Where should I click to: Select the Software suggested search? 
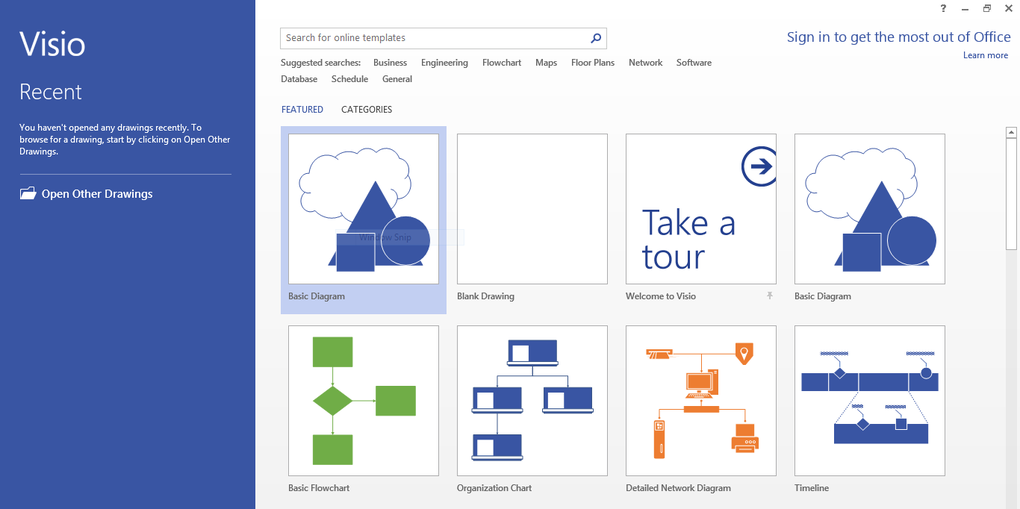pos(693,63)
